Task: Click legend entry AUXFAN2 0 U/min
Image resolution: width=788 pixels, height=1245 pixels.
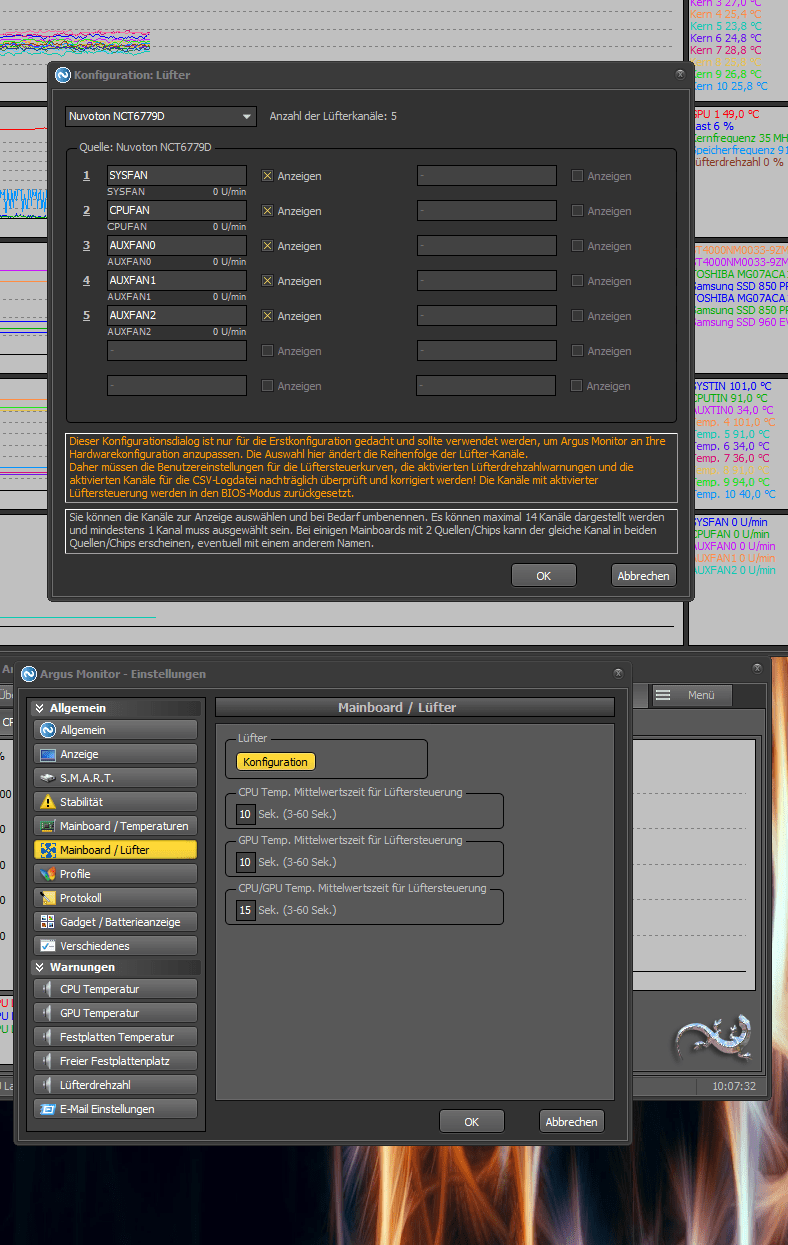Action: tap(733, 570)
